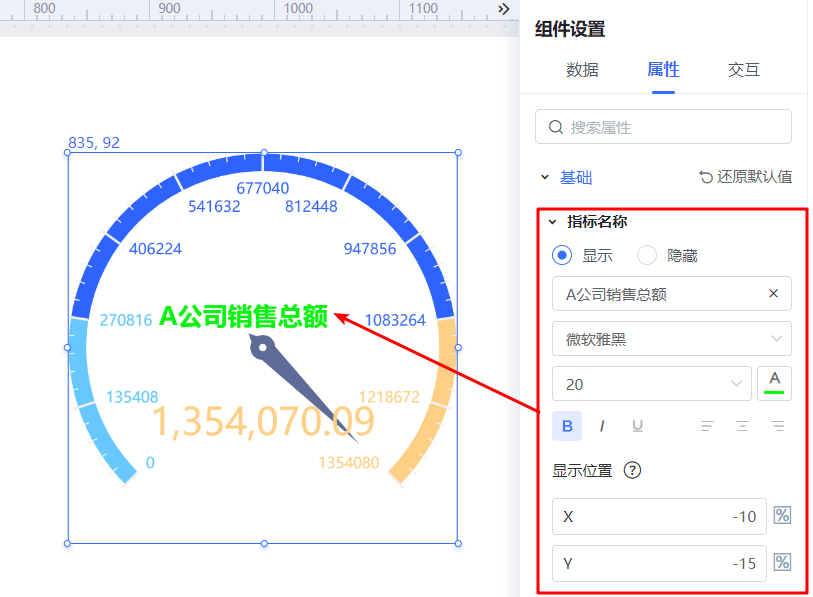The image size is (813, 597).
Task: Click the search magnifier icon
Action: tap(556, 127)
